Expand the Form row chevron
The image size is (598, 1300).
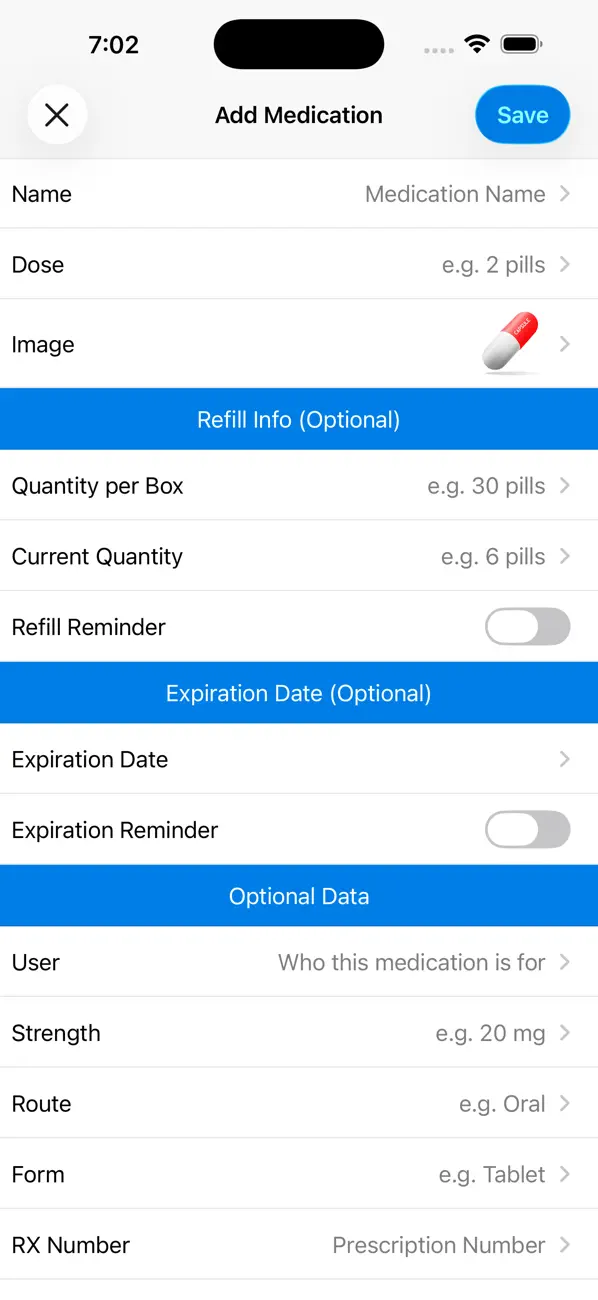567,1174
